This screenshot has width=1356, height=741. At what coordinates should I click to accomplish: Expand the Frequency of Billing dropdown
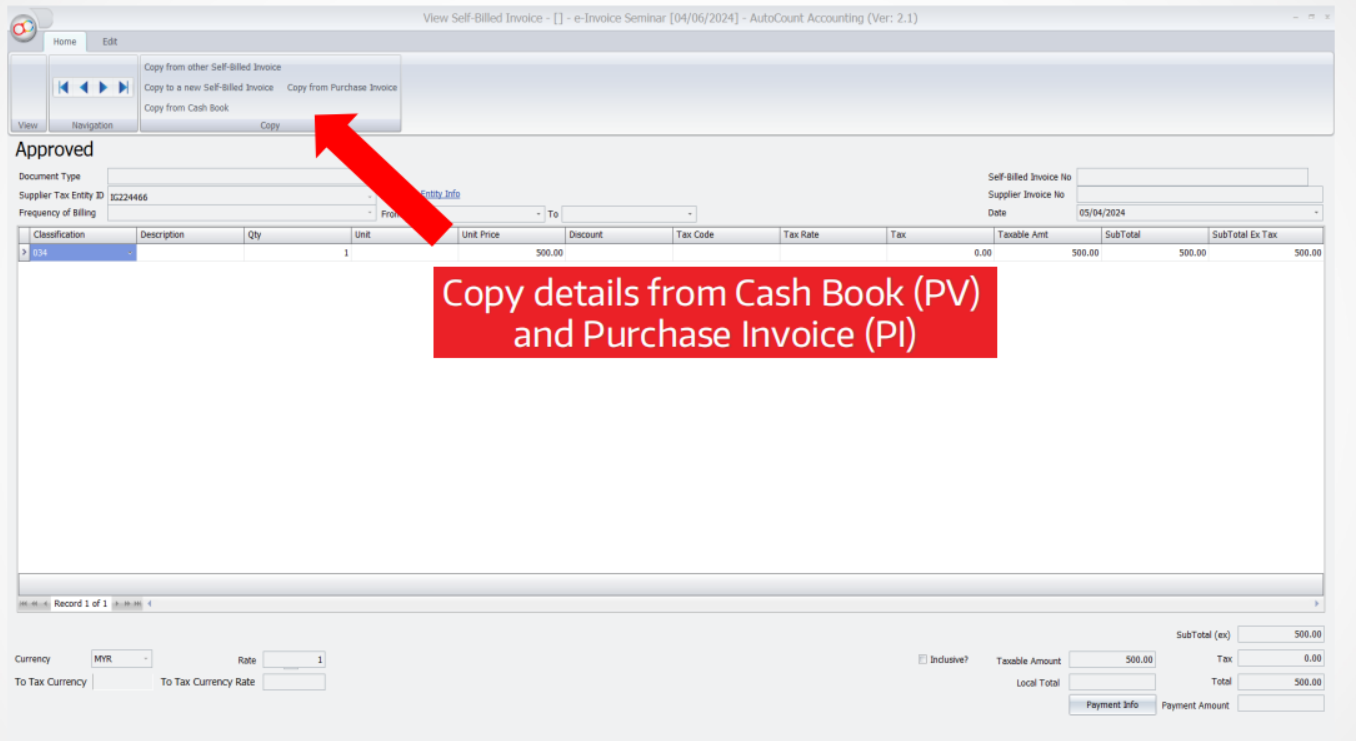pyautogui.click(x=370, y=214)
